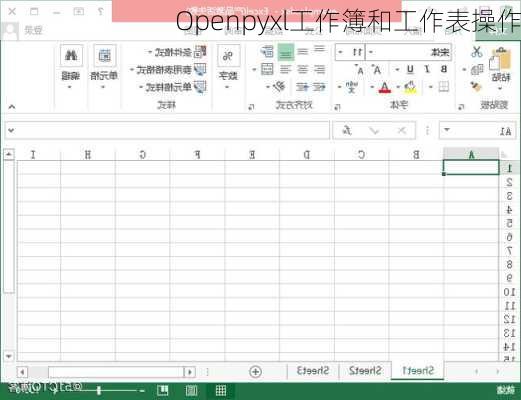This screenshot has width=521, height=400.
Task: Open the Font 字体 dialog launcher
Action: coord(337,107)
